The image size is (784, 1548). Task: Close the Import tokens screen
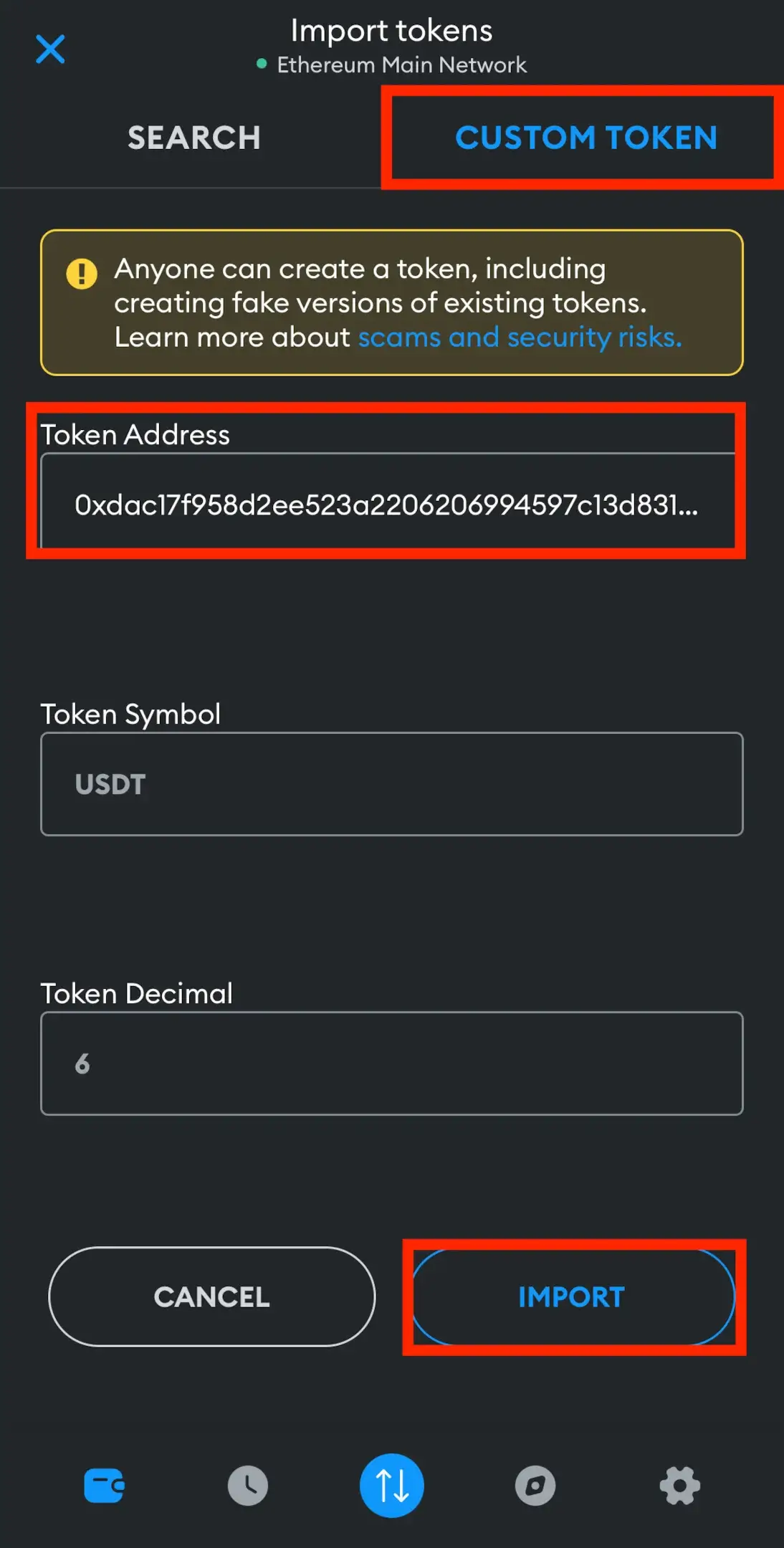[x=50, y=49]
